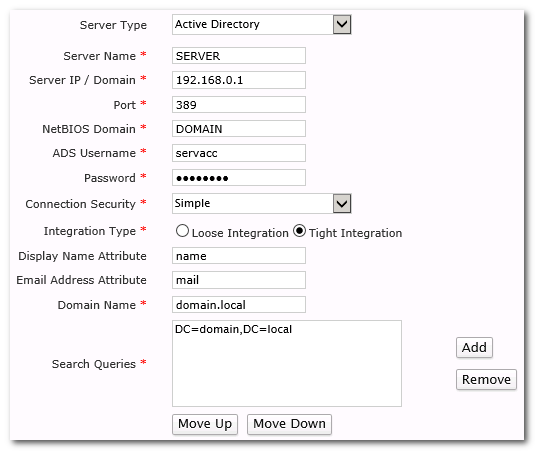Click the Add button
Image resolution: width=535 pixels, height=451 pixels.
[x=474, y=348]
